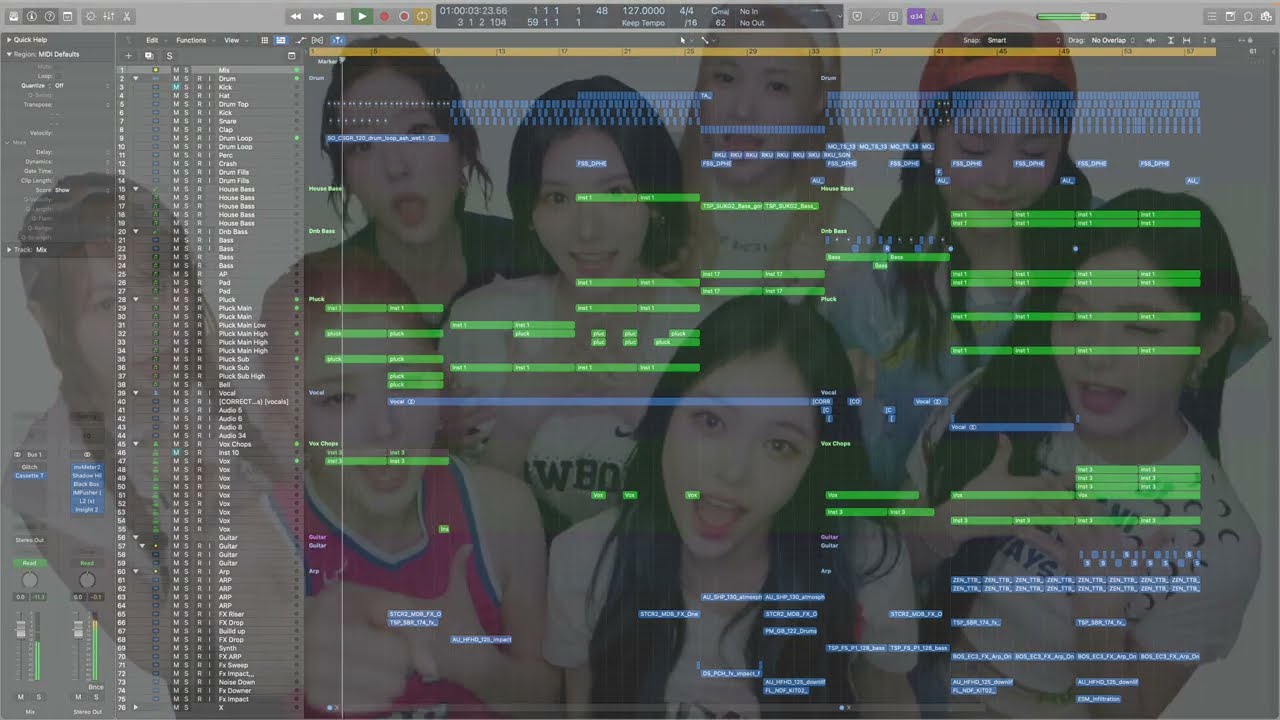Toggle the Flex show/hide icon
Viewport: 1280px width, 720px height.
click(x=318, y=40)
